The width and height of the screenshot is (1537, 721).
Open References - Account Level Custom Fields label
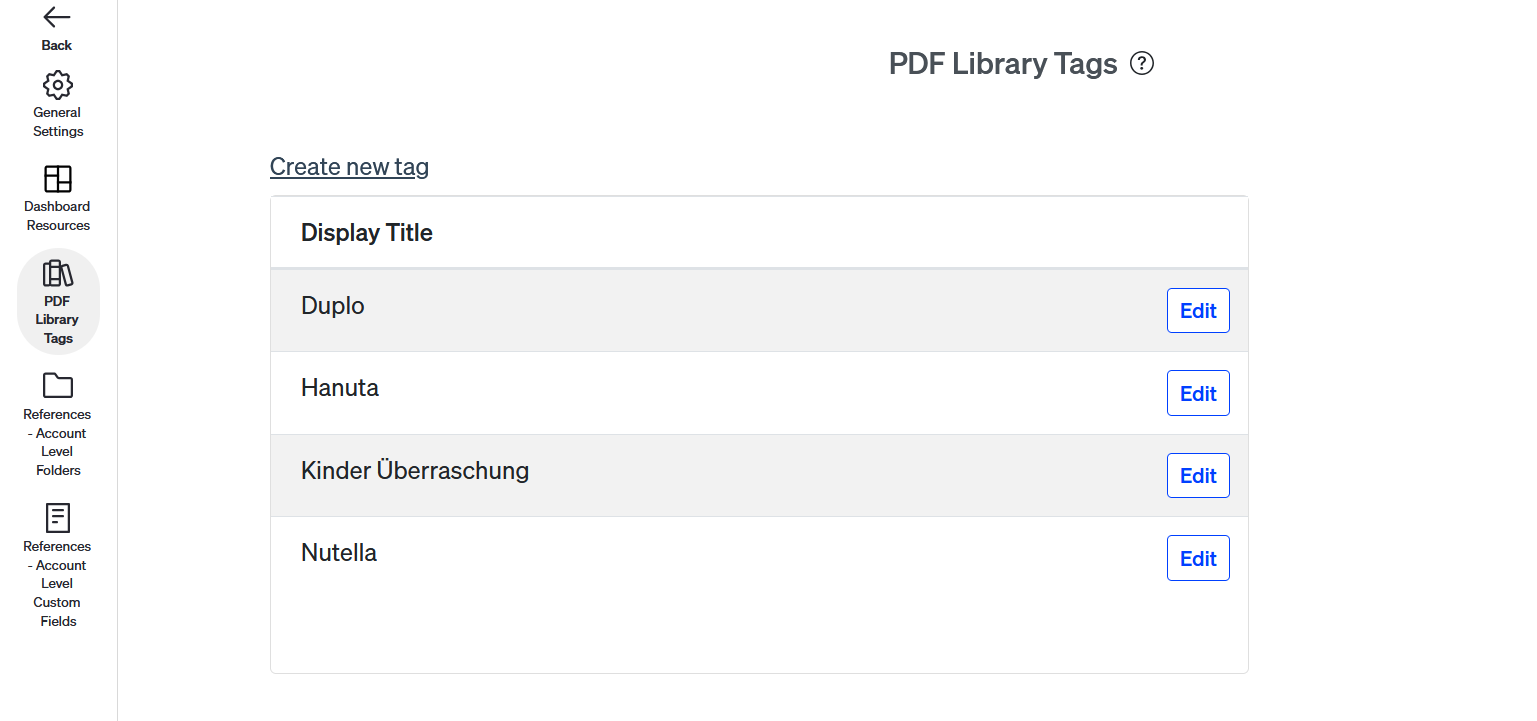coord(57,584)
